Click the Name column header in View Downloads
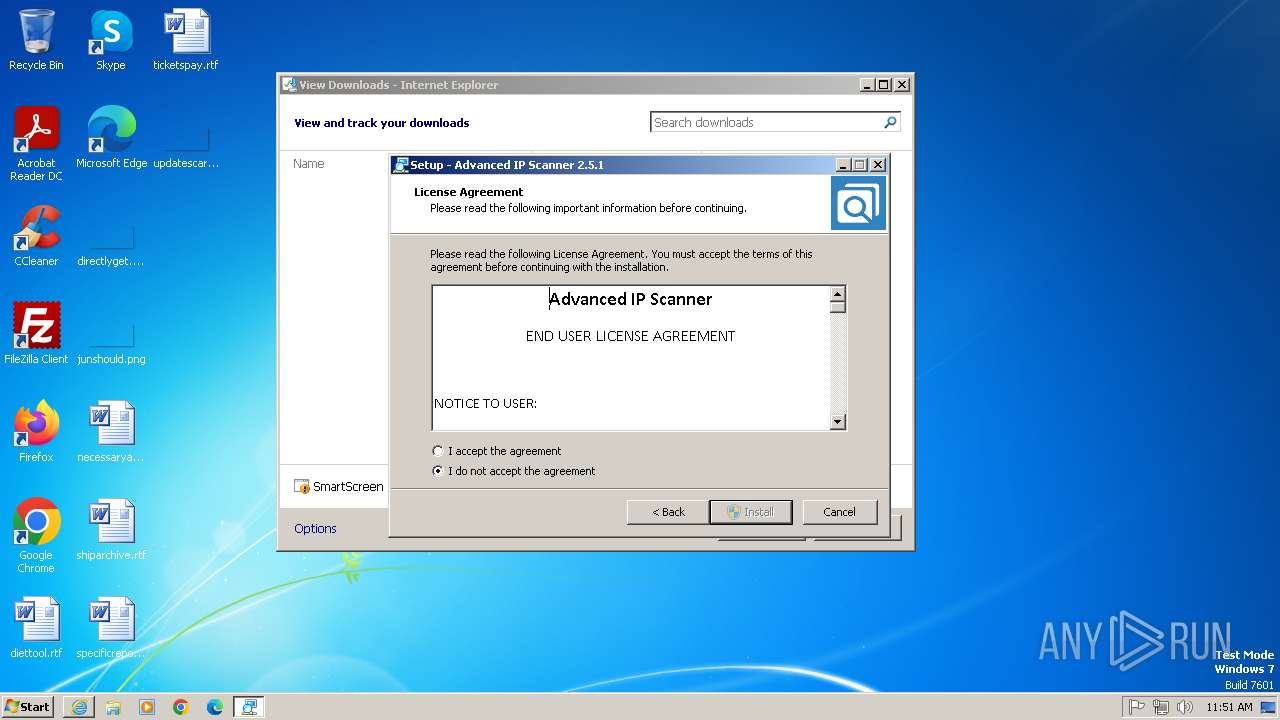This screenshot has height=720, width=1280. [x=309, y=164]
